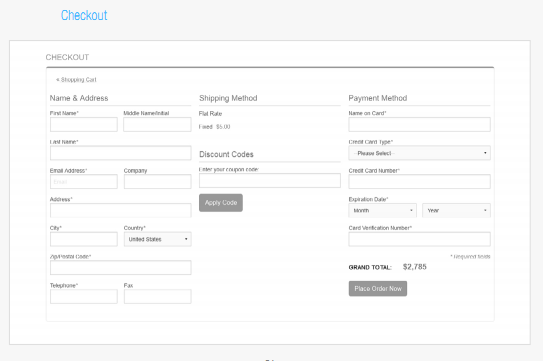Click the Zip/Postal Code field

121,268
